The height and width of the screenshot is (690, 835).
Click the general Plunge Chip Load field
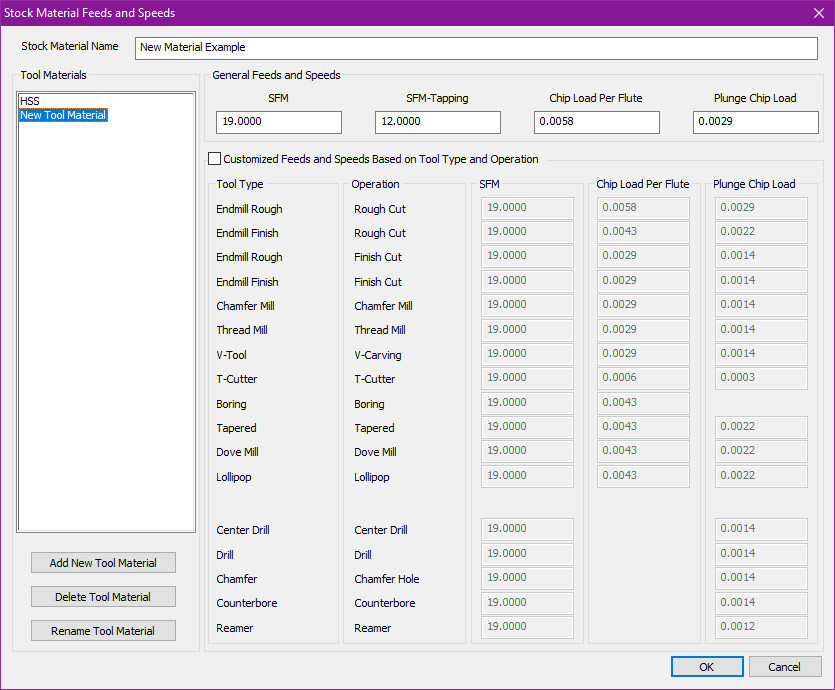coord(755,121)
